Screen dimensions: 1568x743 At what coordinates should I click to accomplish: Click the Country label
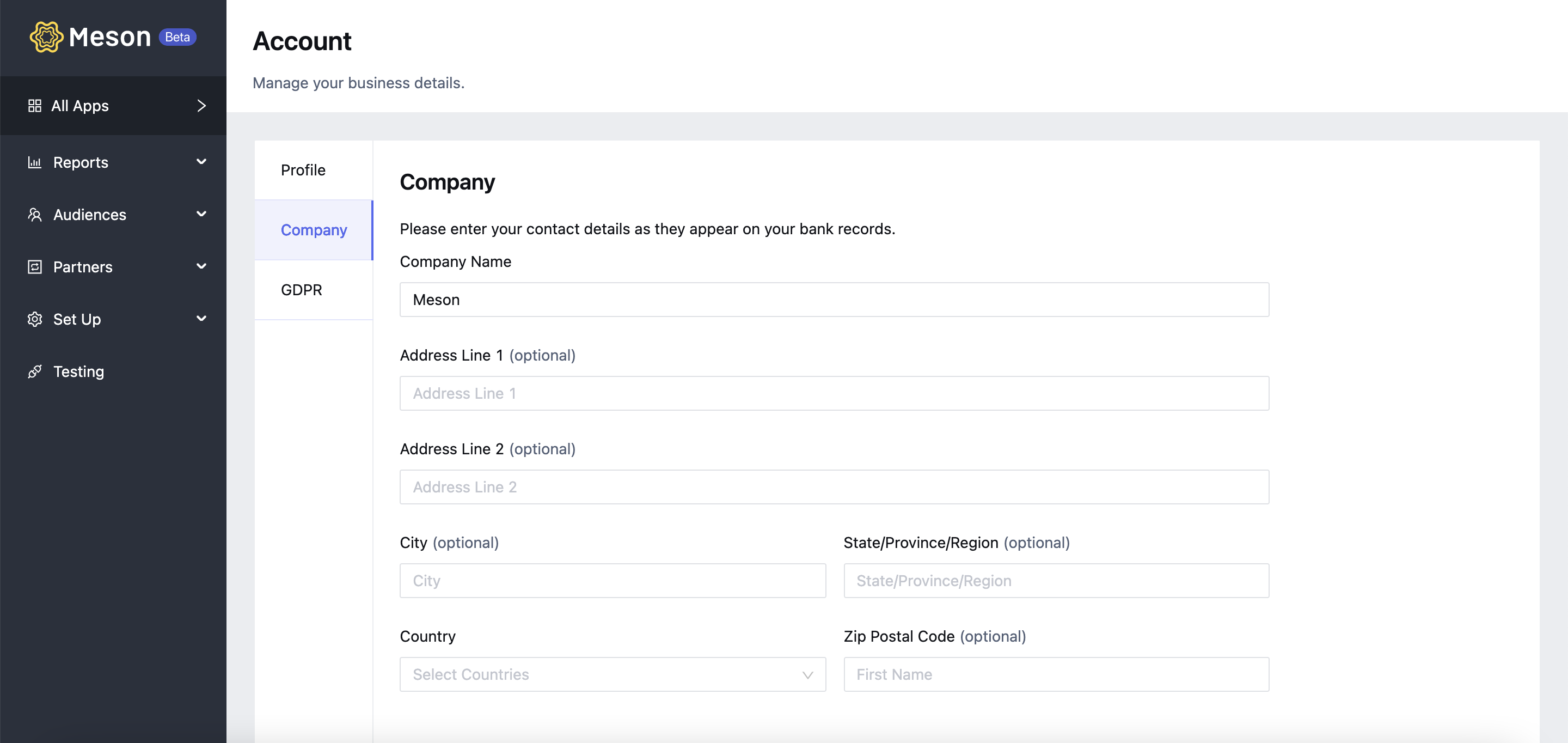tap(427, 636)
